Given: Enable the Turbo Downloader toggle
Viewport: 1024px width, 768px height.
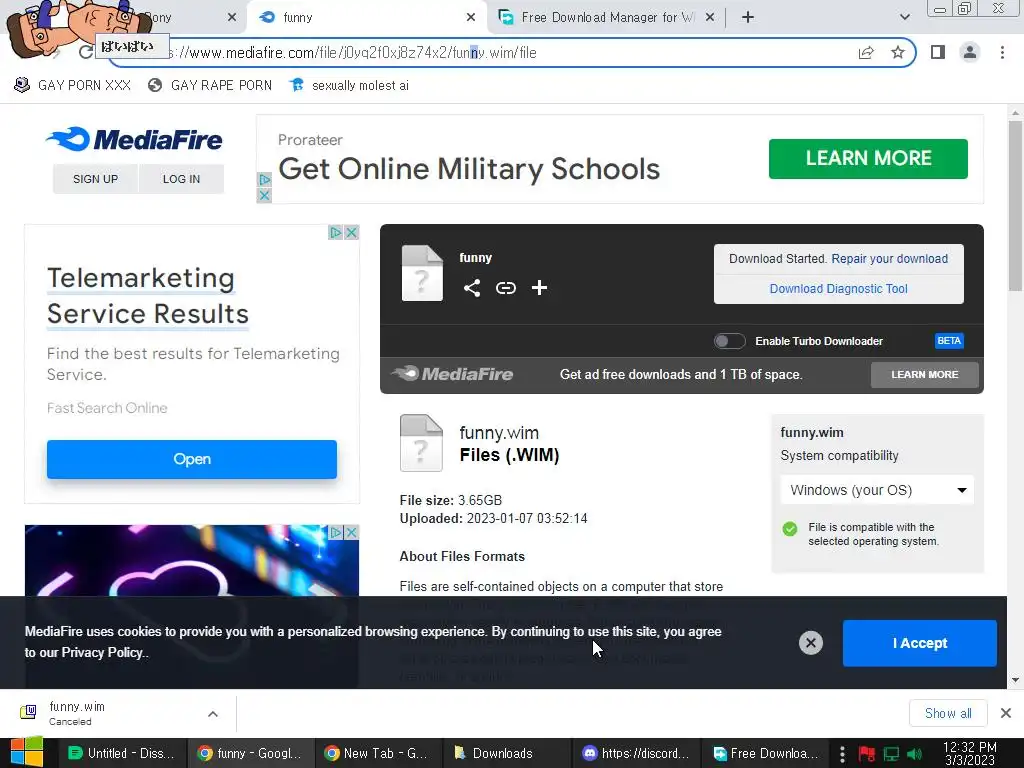Looking at the screenshot, I should click(x=729, y=341).
